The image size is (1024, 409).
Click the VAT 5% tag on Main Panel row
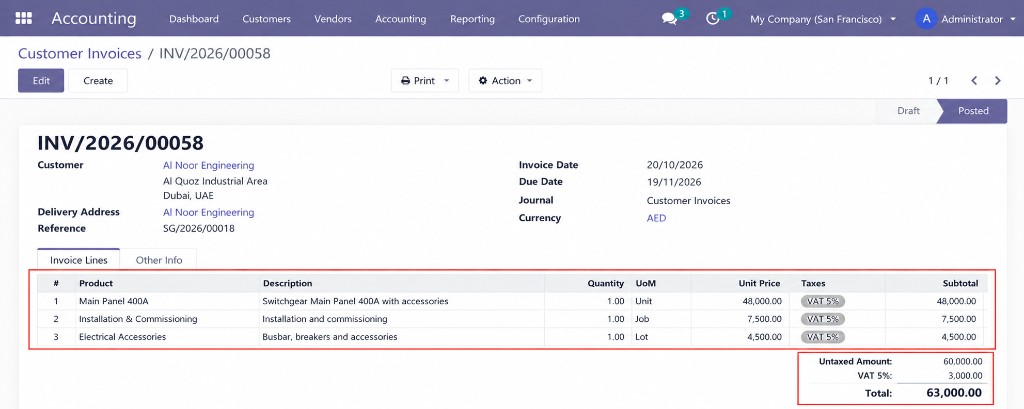pos(823,301)
